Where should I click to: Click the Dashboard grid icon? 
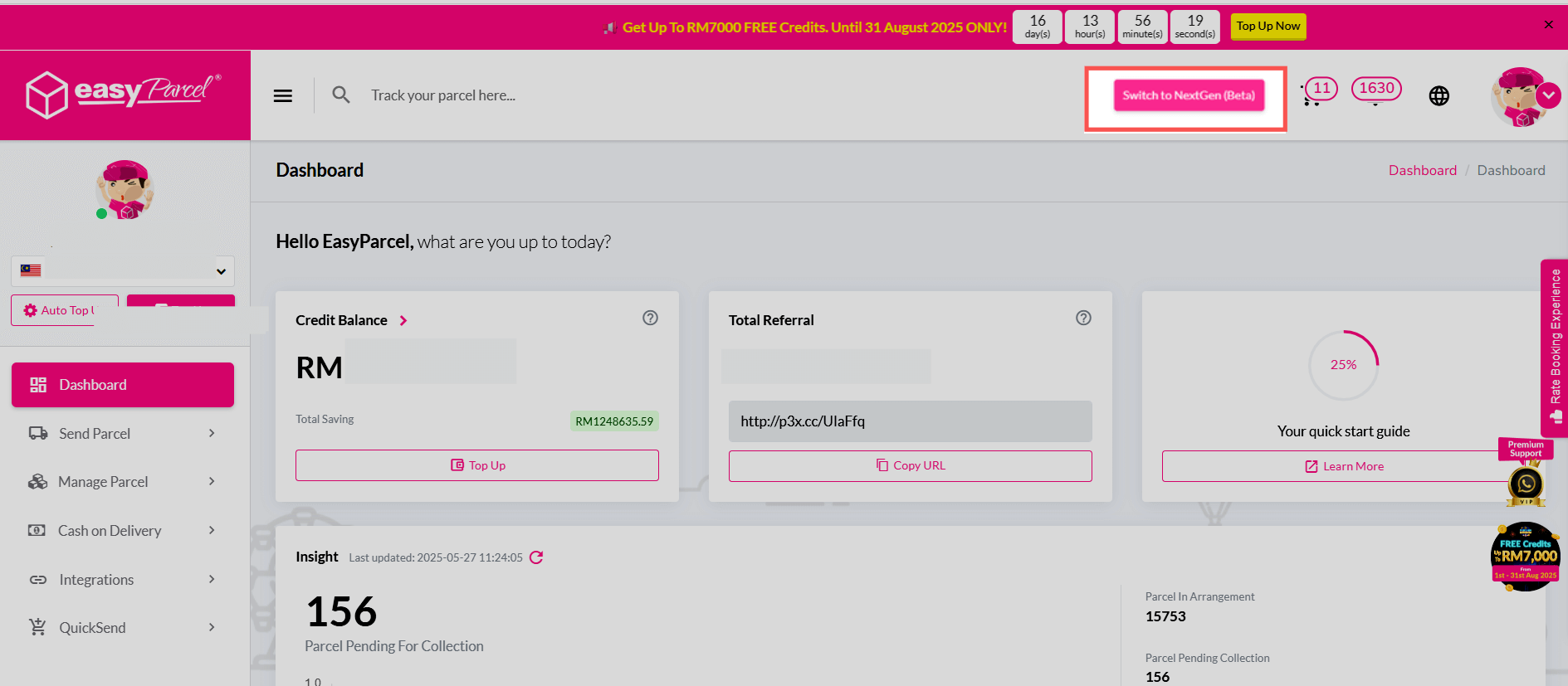38,385
